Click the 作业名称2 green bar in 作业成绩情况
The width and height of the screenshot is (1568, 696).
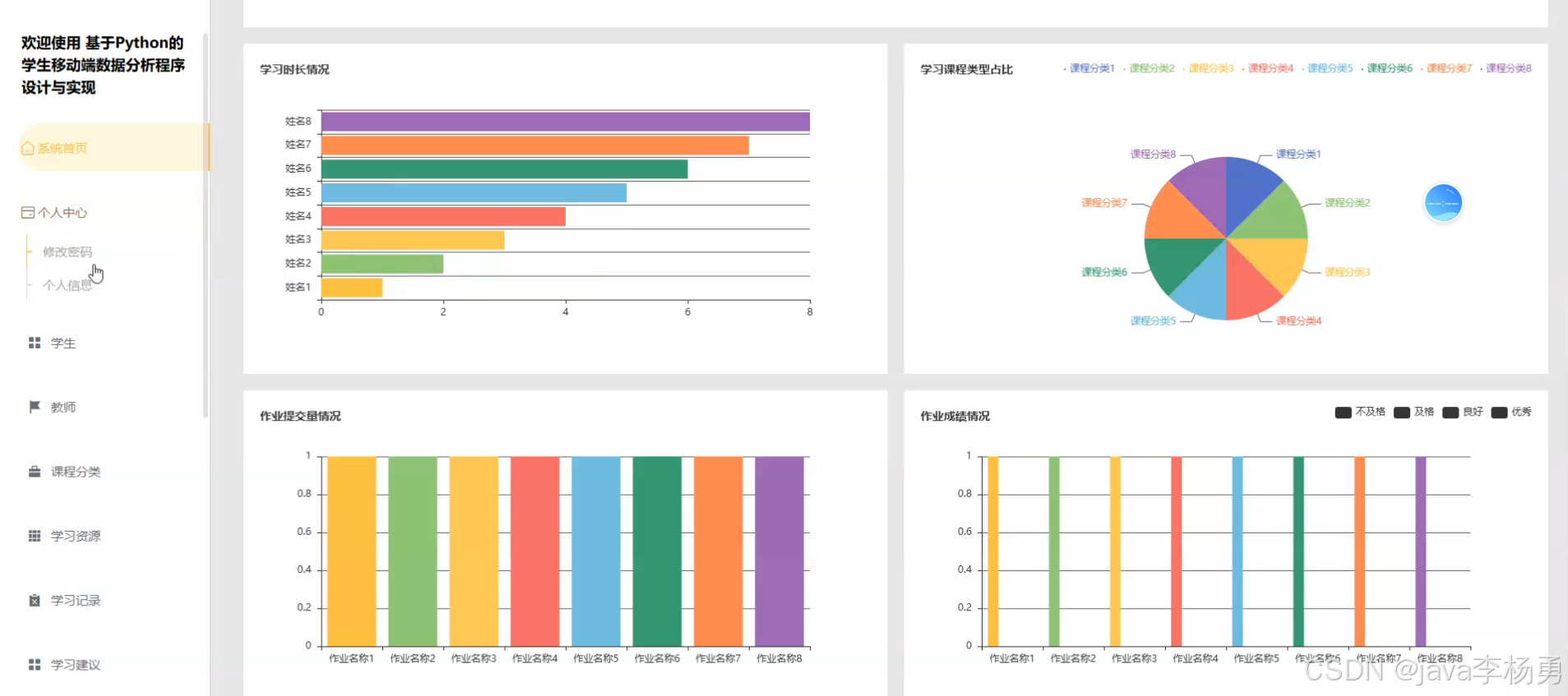1054,551
